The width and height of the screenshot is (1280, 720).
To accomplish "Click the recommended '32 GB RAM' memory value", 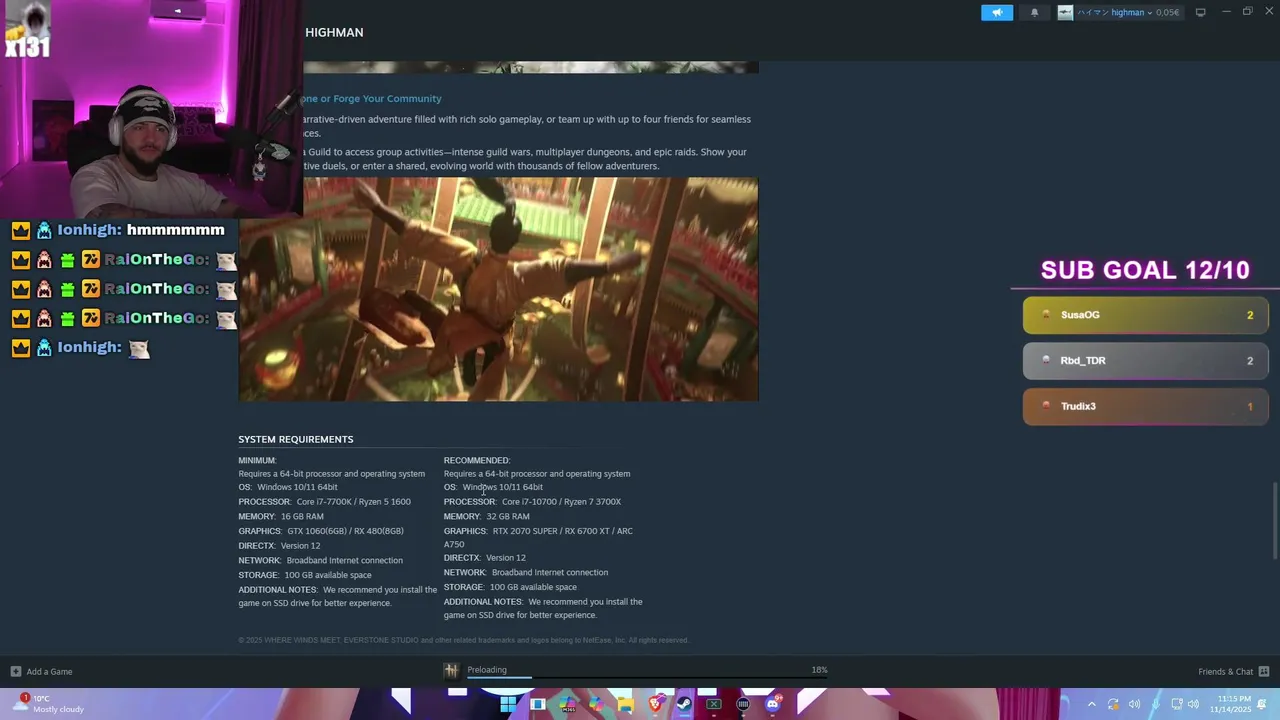I will tap(508, 516).
